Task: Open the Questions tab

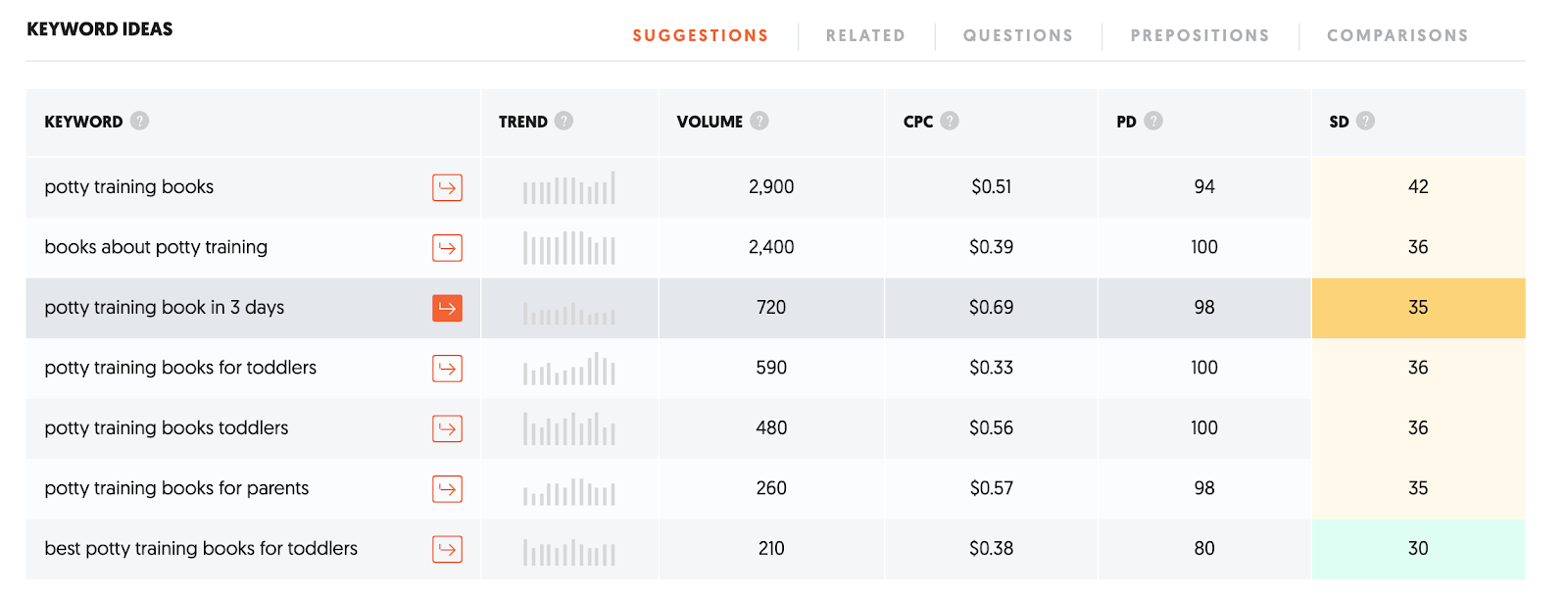Action: [x=1018, y=35]
